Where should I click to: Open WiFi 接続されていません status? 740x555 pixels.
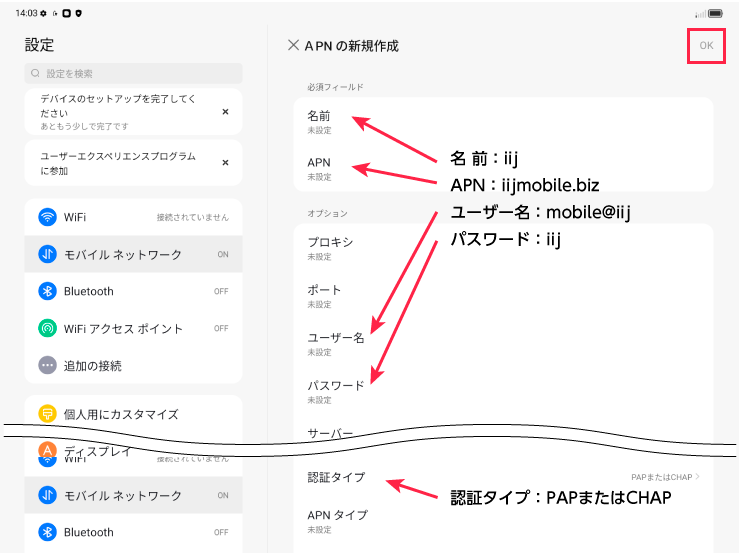click(134, 217)
